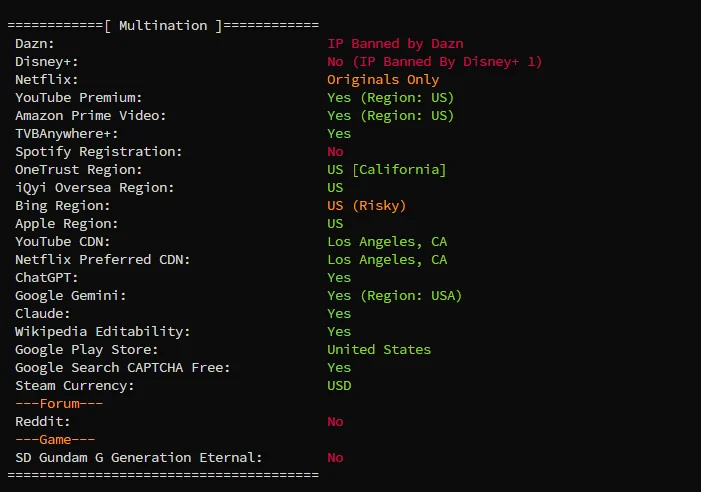Click the Wikipedia Editability label
The height and width of the screenshot is (492, 701).
click(x=103, y=331)
